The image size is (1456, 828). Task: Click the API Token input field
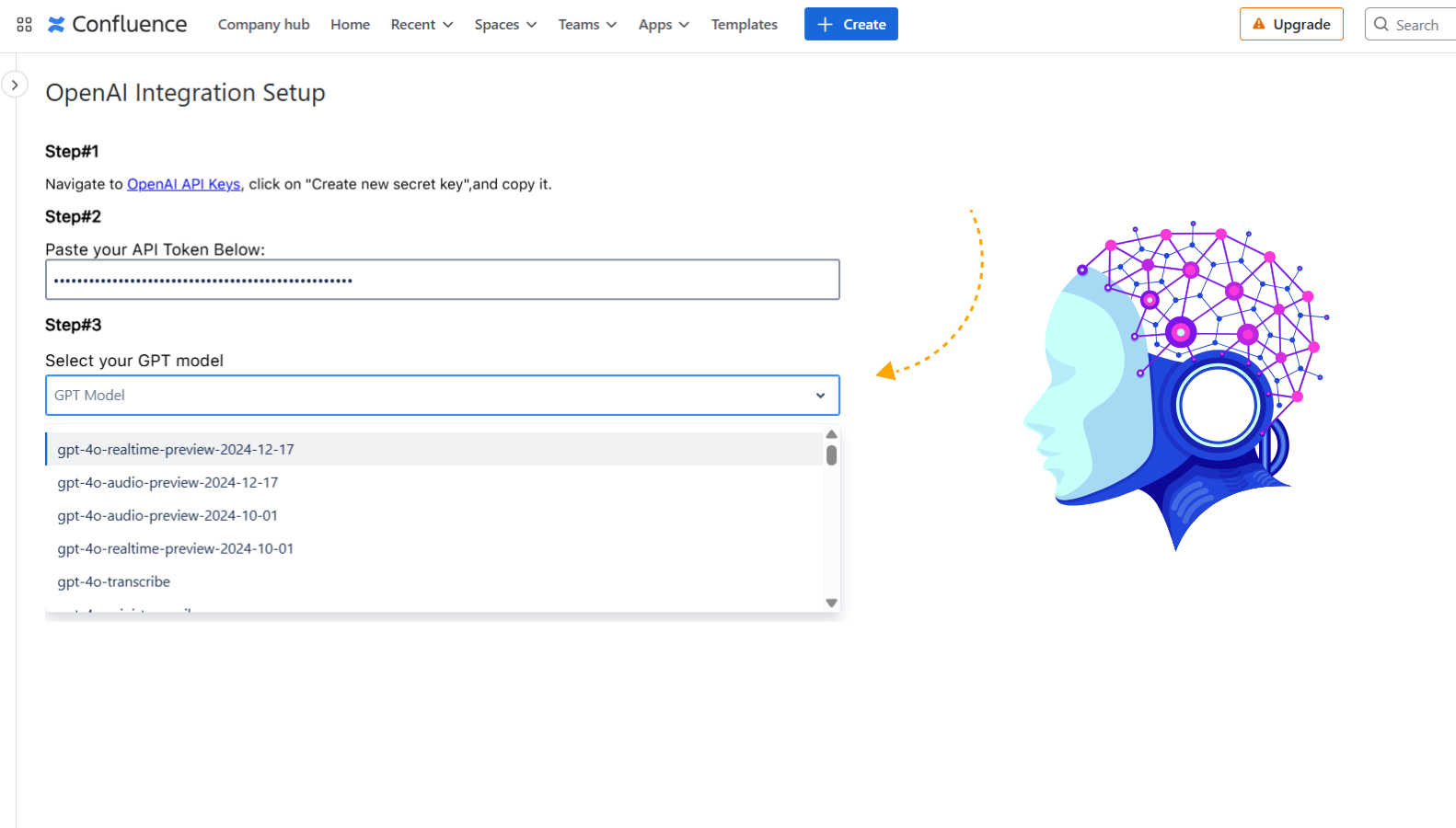(443, 280)
